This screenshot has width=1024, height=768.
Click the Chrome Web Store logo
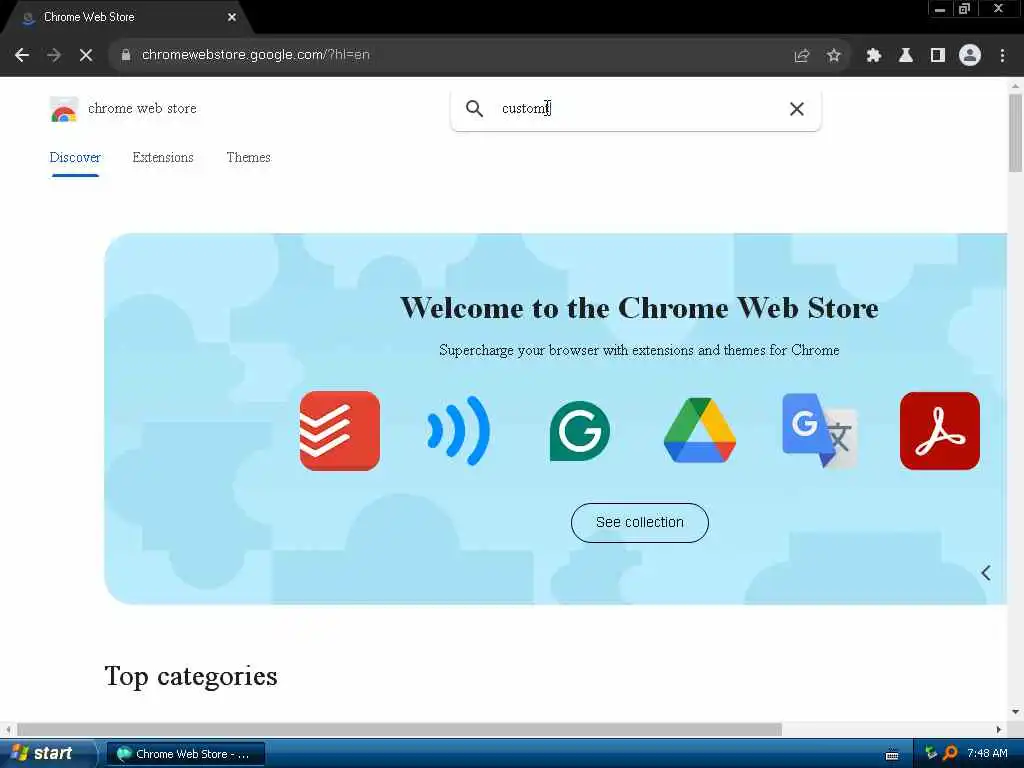[64, 109]
